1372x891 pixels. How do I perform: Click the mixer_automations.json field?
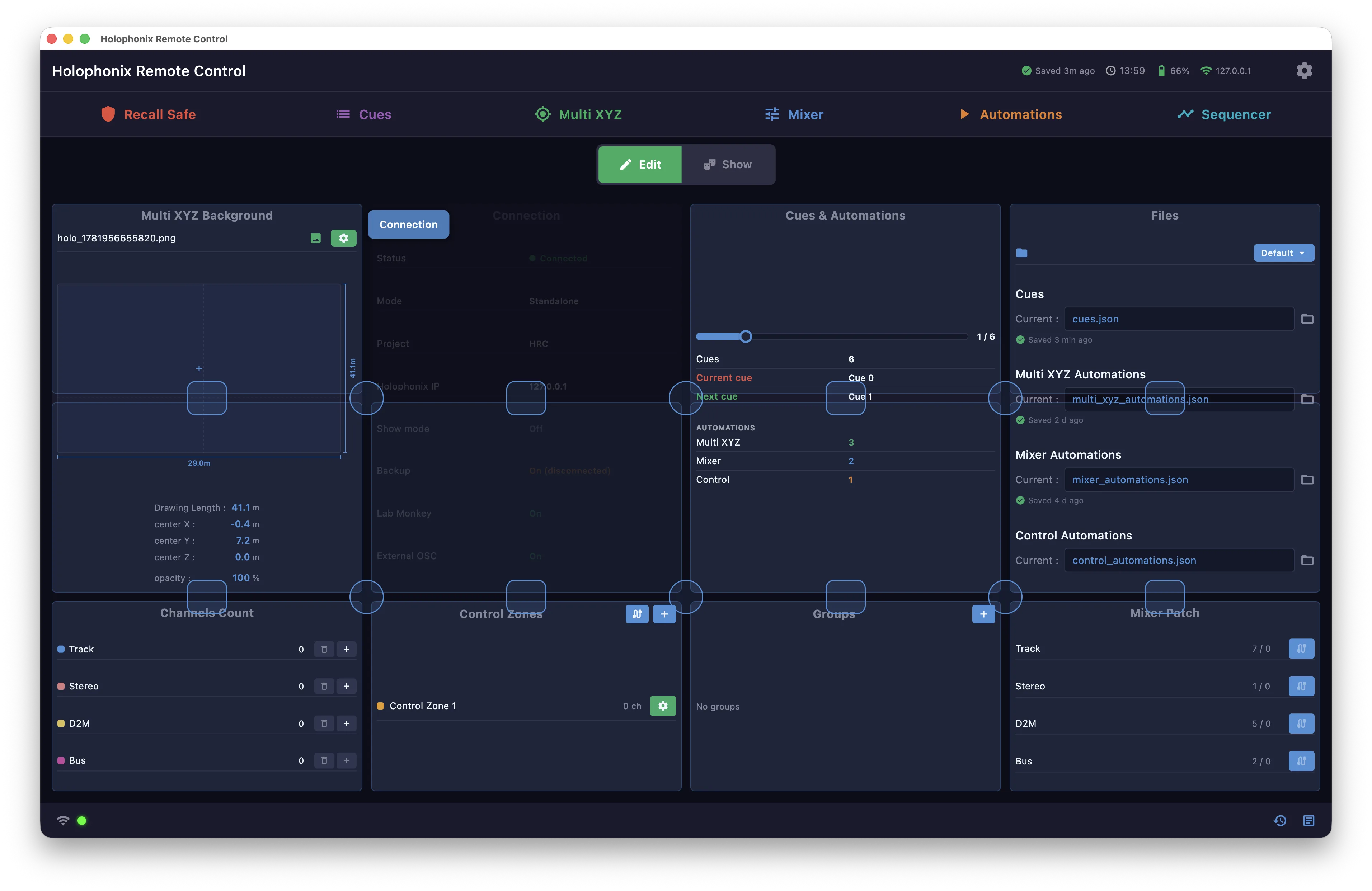(x=1179, y=480)
